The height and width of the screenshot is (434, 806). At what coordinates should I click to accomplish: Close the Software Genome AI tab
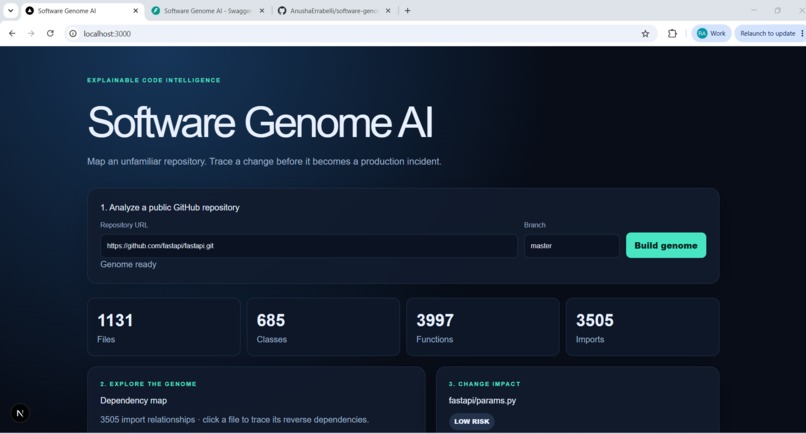136,10
